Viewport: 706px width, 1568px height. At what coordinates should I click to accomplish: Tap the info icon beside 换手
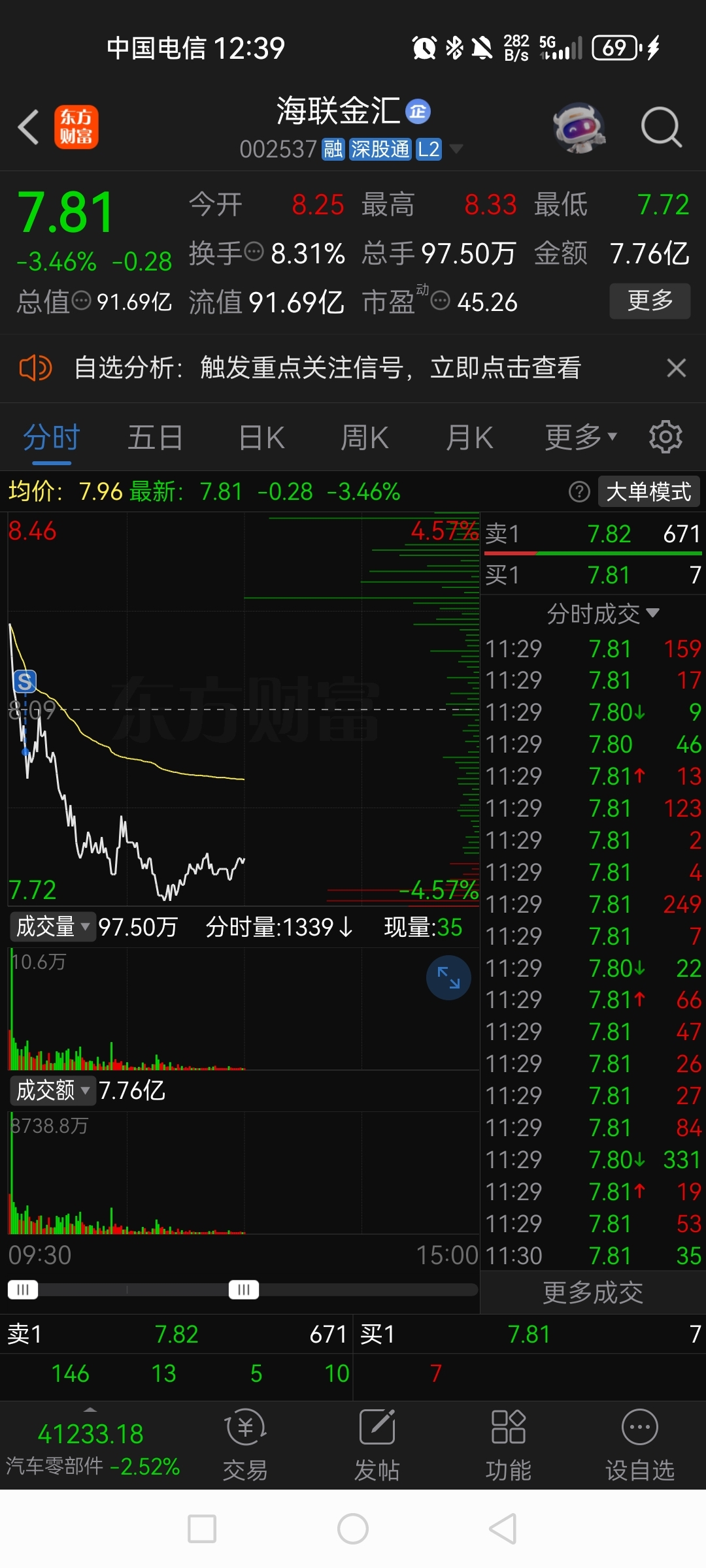[254, 252]
